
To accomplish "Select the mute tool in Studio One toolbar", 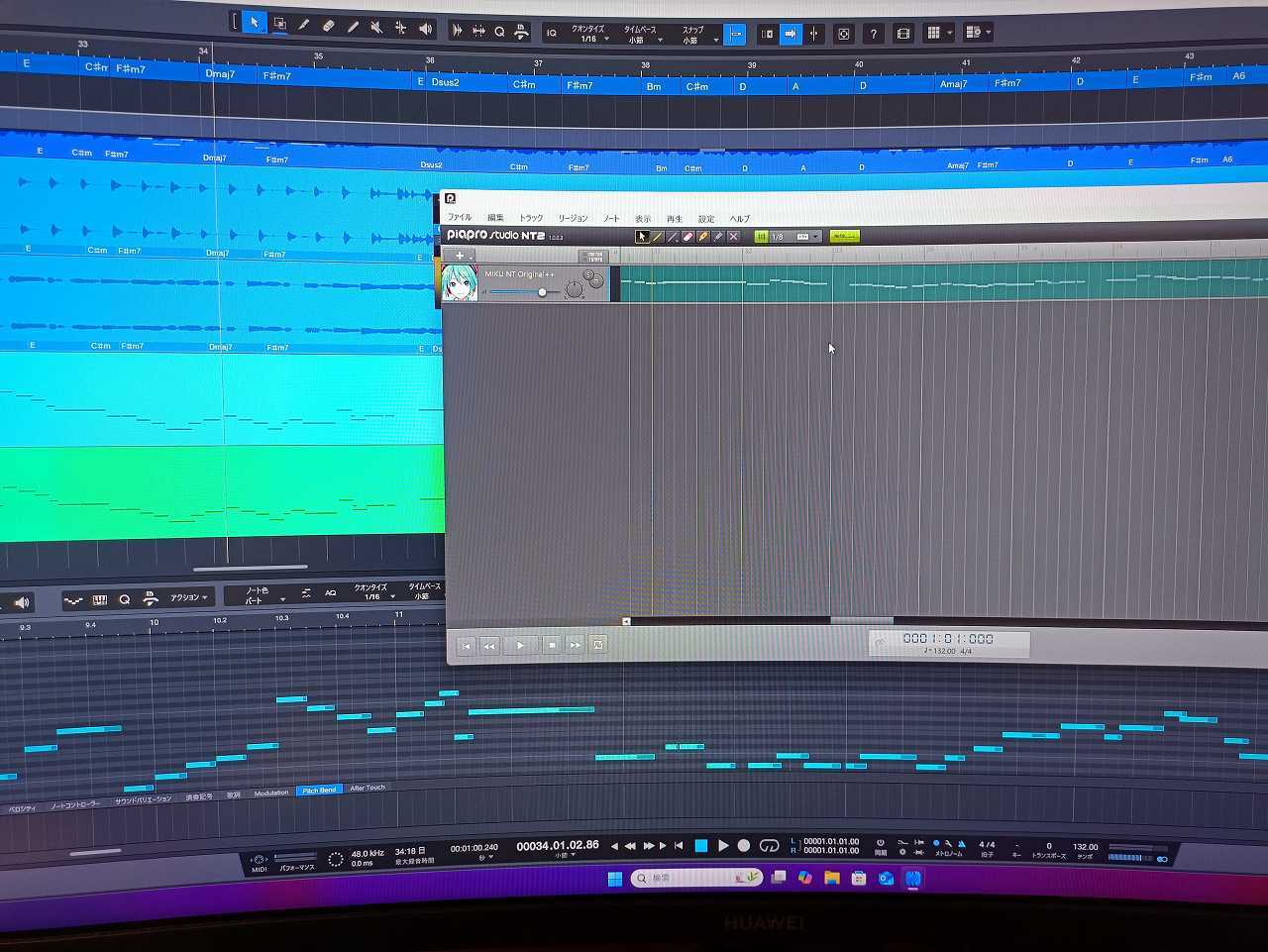I will pyautogui.click(x=376, y=28).
